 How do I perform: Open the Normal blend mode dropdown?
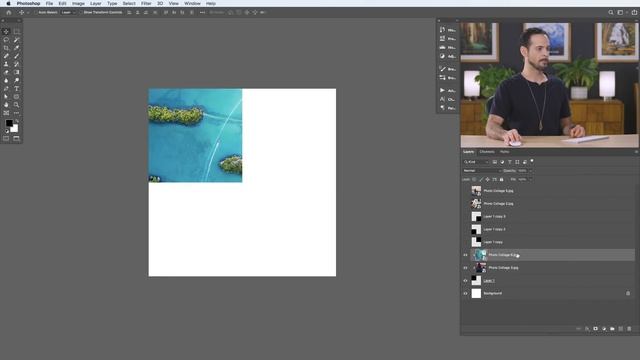coord(482,171)
